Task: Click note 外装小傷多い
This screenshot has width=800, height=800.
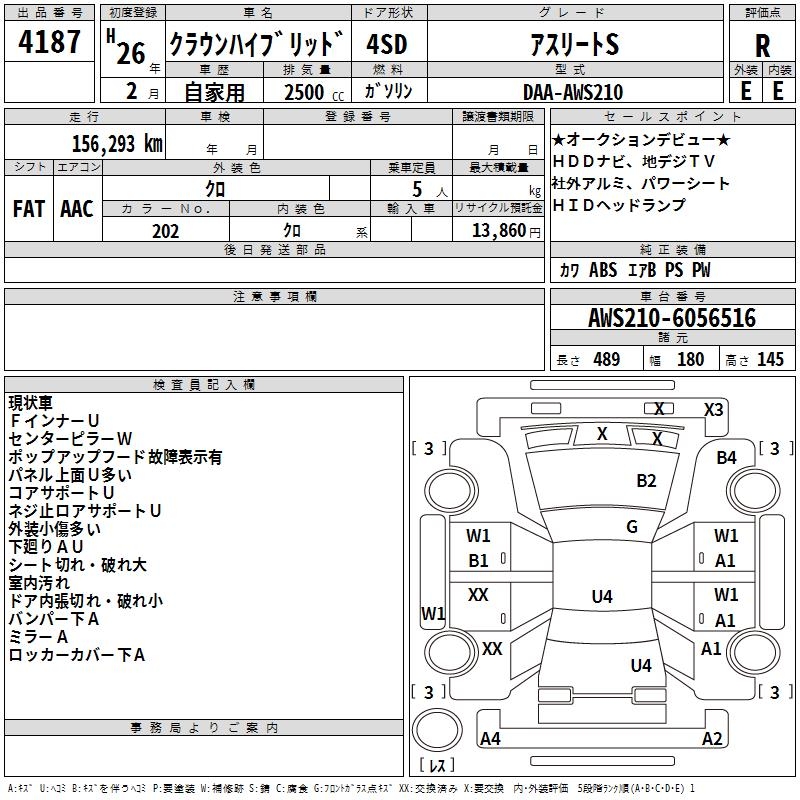Action: click(55, 529)
